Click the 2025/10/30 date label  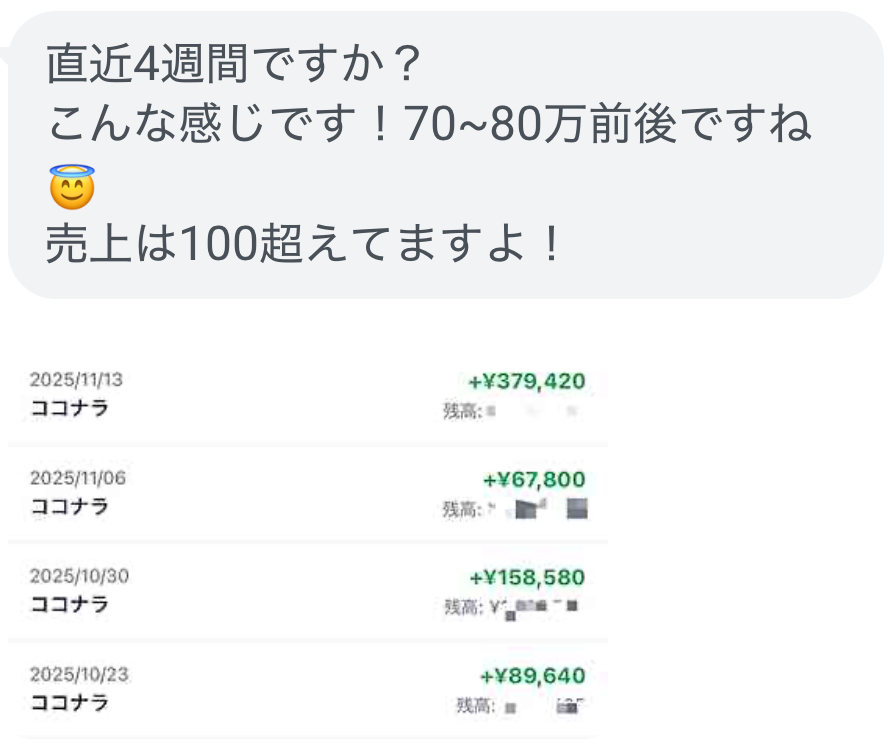(x=79, y=576)
